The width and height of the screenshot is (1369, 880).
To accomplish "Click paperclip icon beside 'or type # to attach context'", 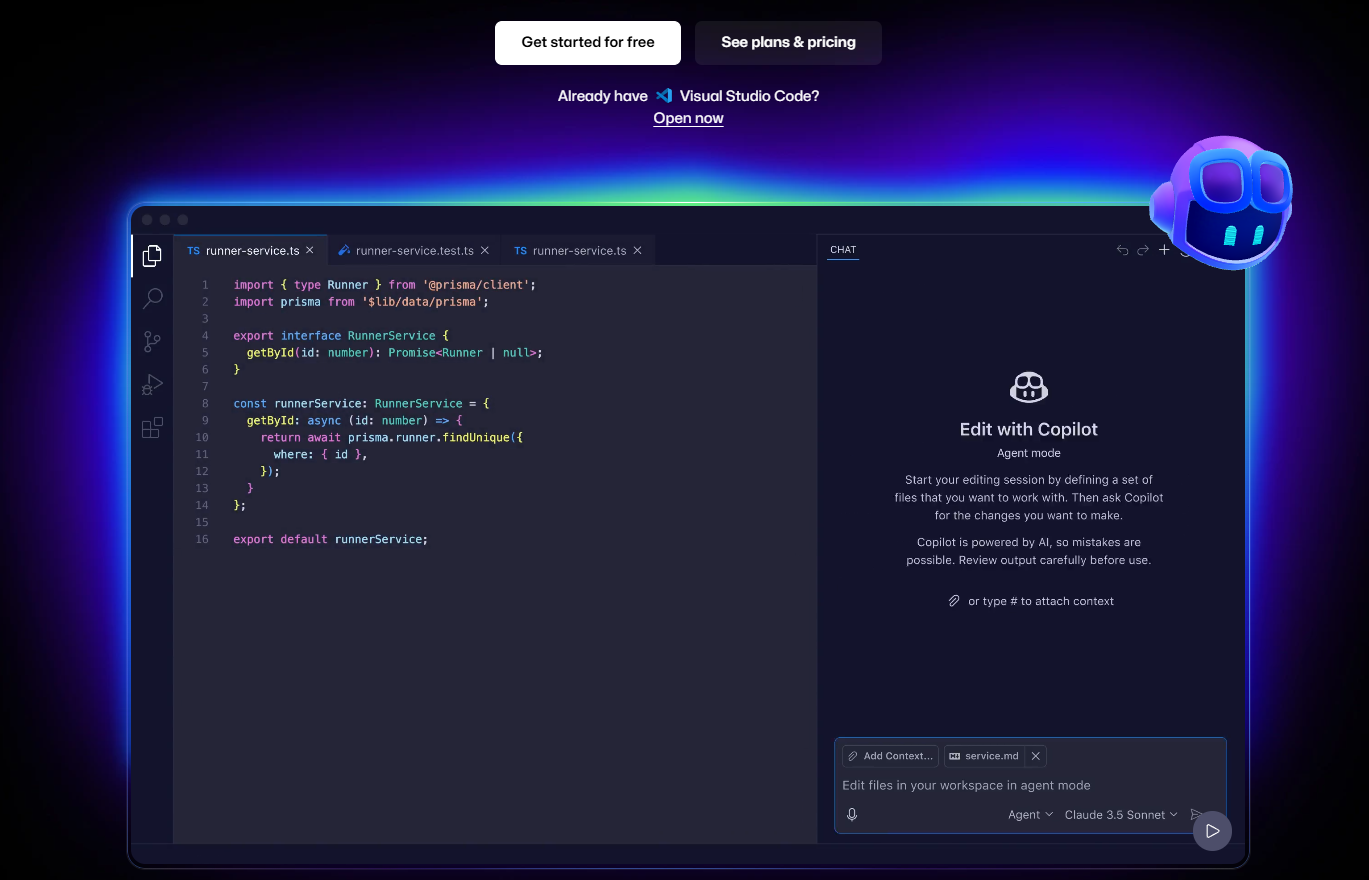I will pos(954,601).
